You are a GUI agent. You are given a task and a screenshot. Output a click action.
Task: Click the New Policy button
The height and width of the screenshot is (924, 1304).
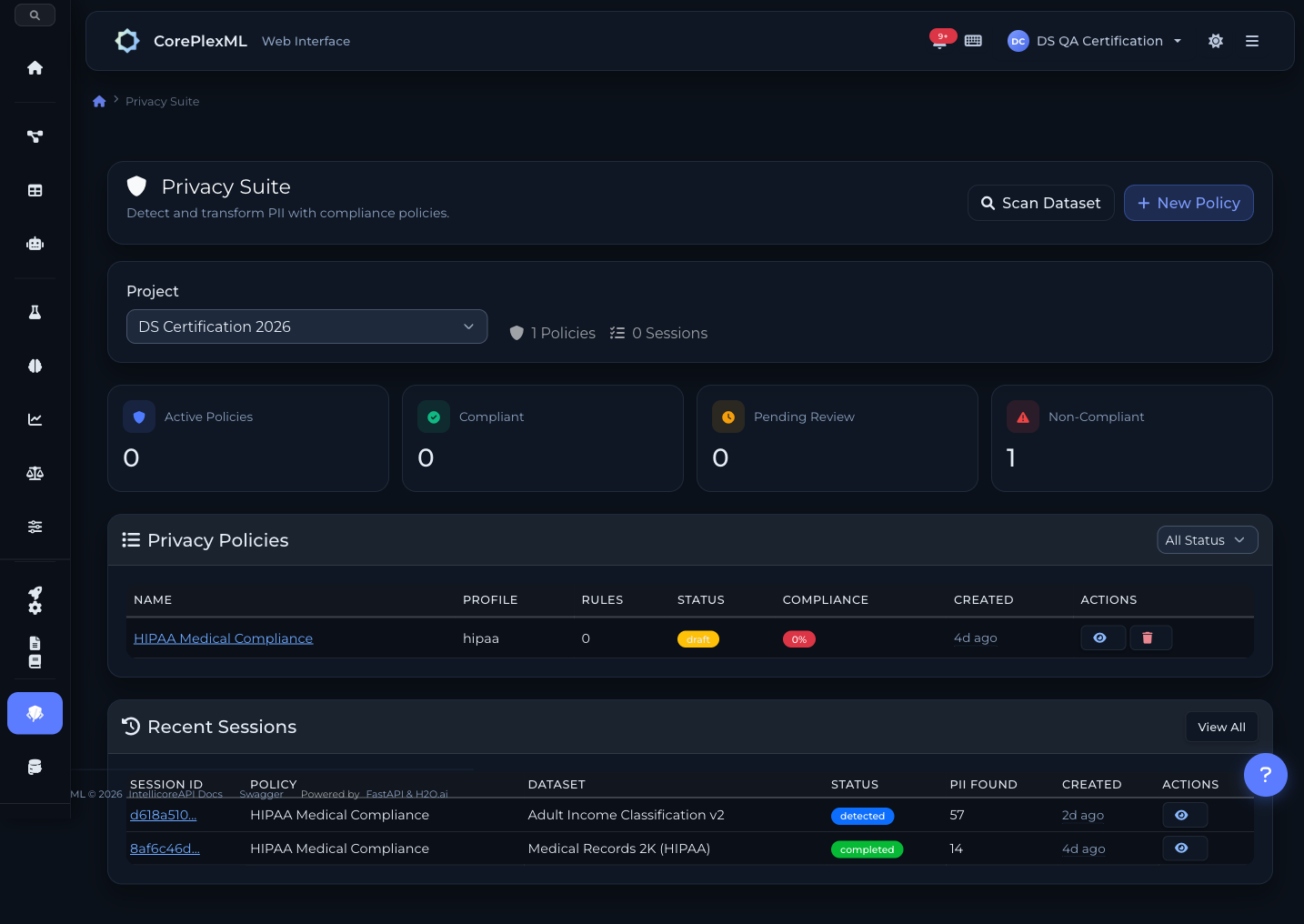1189,203
